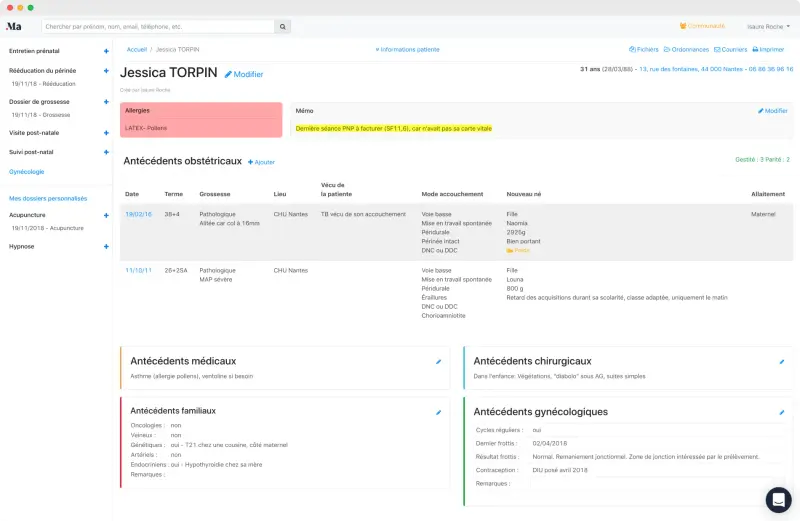Open Courriers
Image resolution: width=800 pixels, height=521 pixels.
731,49
